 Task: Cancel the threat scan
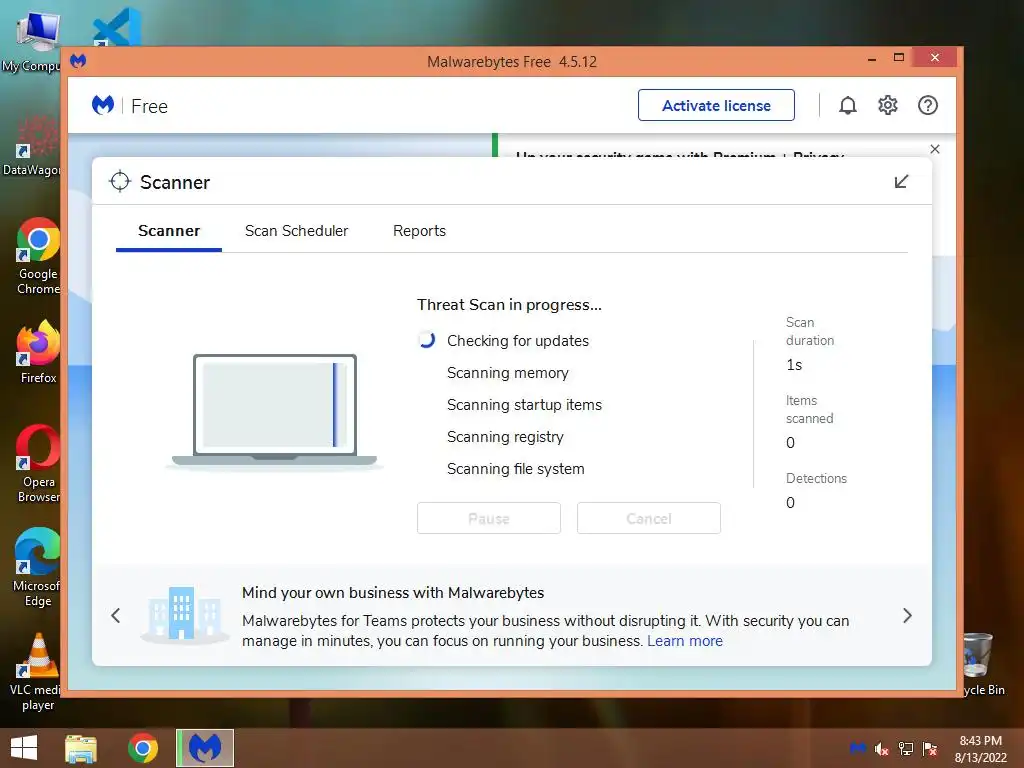649,519
